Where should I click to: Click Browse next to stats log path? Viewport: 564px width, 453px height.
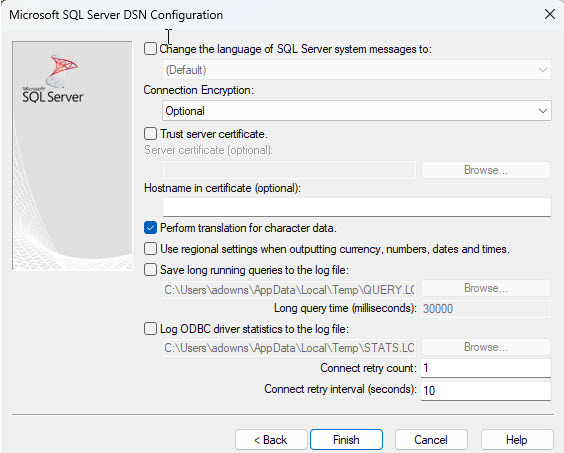coord(486,347)
